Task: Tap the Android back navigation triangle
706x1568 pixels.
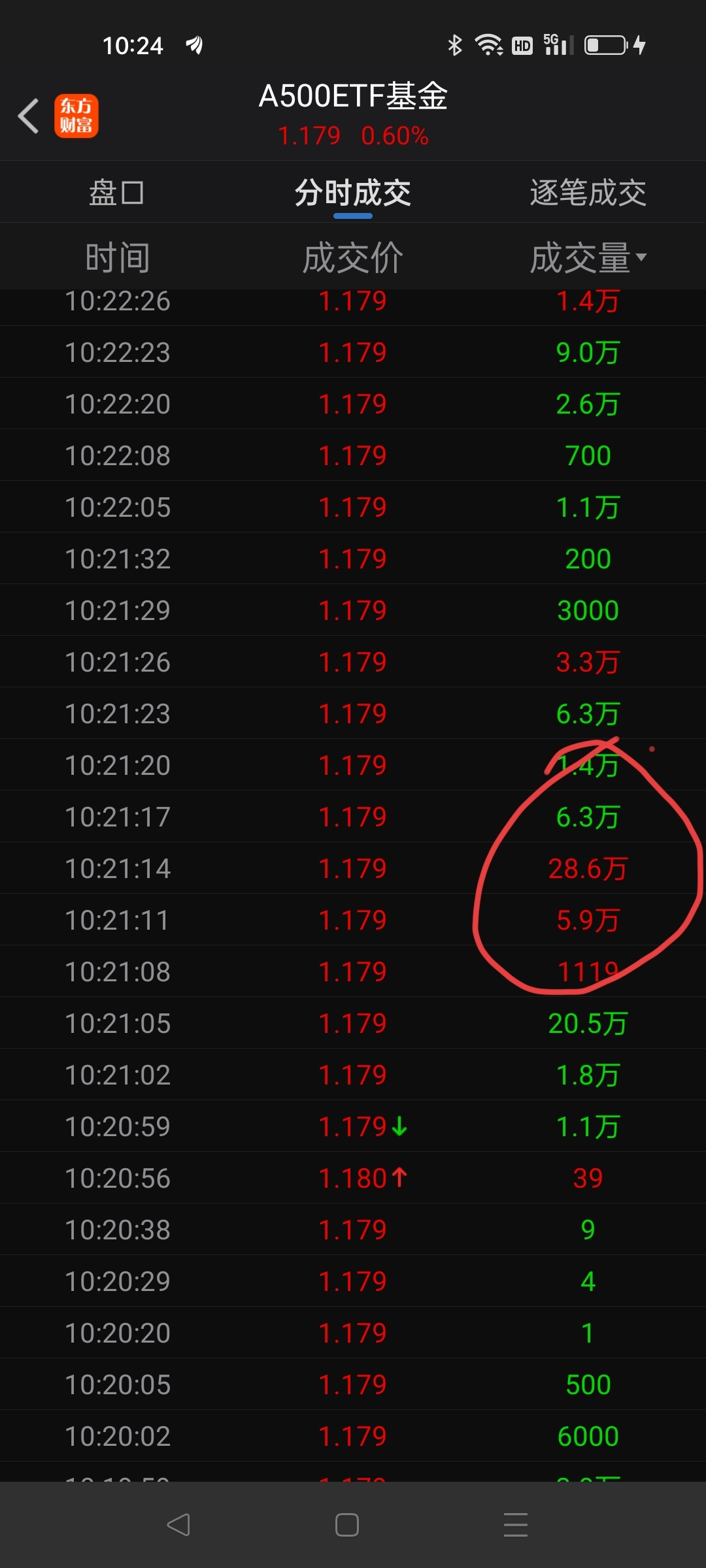Action: [178, 1525]
